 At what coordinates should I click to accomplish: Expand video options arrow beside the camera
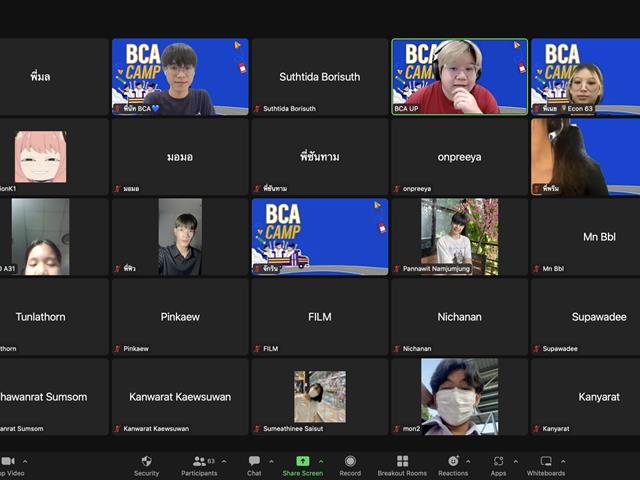coord(25,461)
